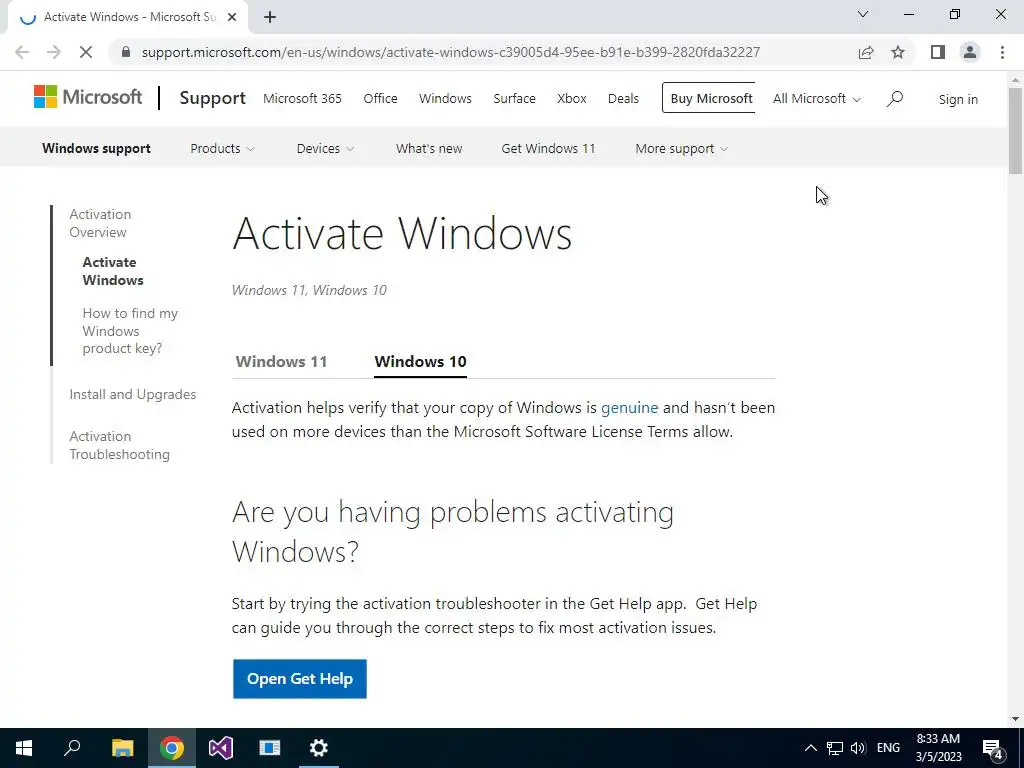Open Server Manager taskbar icon
Viewport: 1024px width, 768px height.
point(270,748)
